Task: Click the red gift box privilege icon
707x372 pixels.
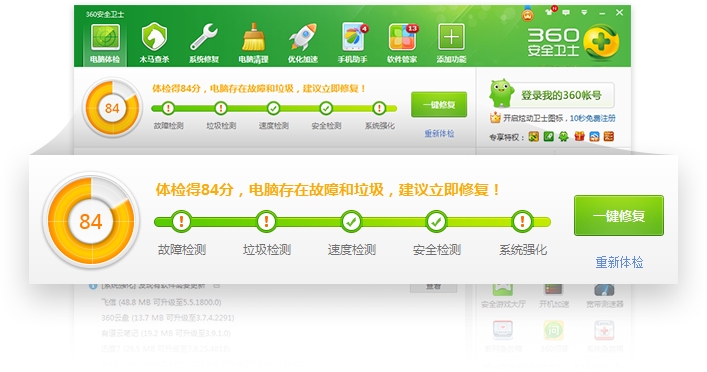Action: (x=579, y=136)
